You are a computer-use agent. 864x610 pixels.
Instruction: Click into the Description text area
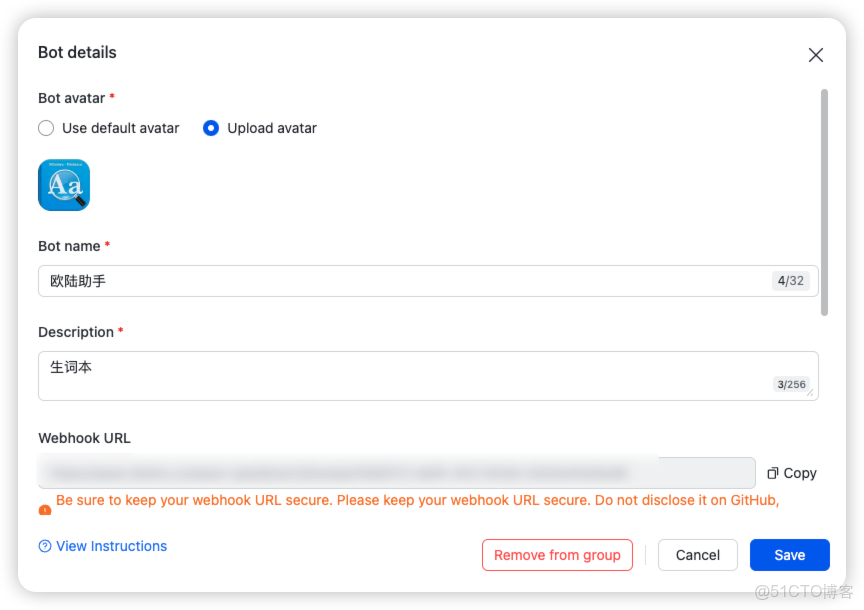click(x=400, y=375)
